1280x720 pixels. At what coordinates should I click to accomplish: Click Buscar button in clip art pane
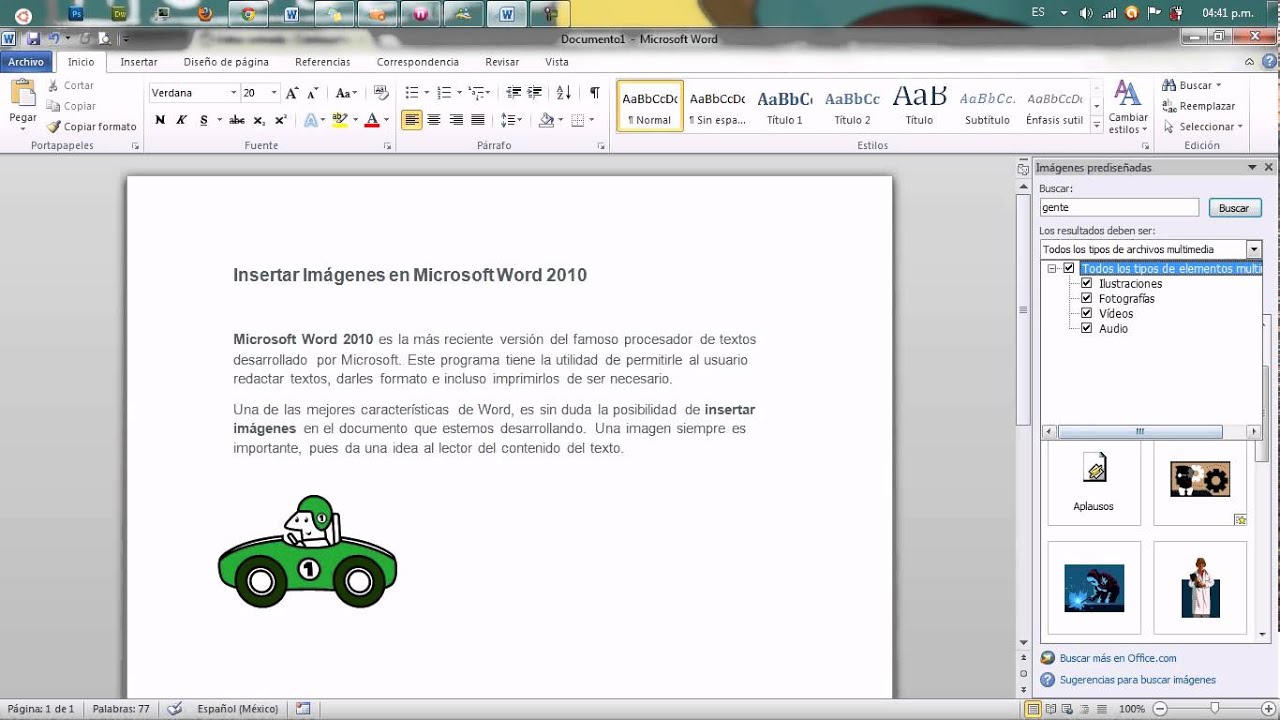tap(1234, 208)
